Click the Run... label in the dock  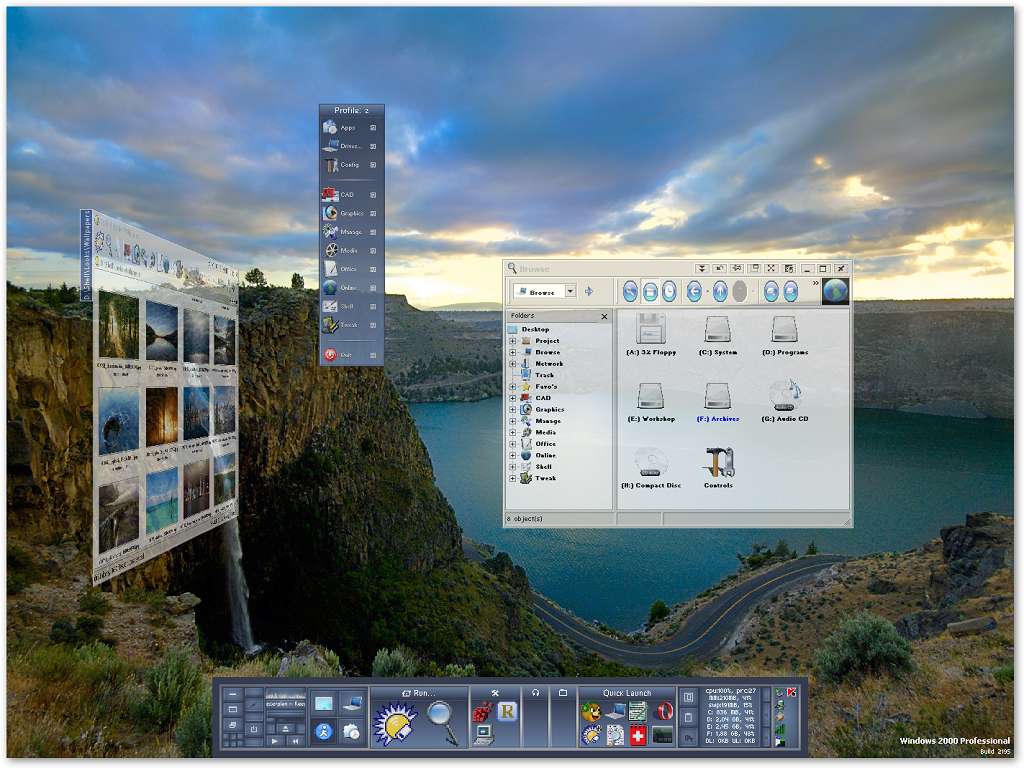click(x=419, y=693)
